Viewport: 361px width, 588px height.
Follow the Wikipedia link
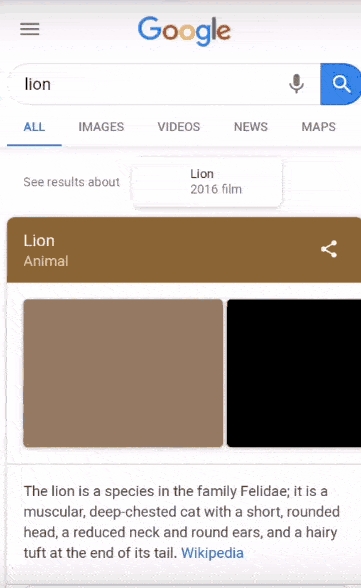pyautogui.click(x=212, y=553)
